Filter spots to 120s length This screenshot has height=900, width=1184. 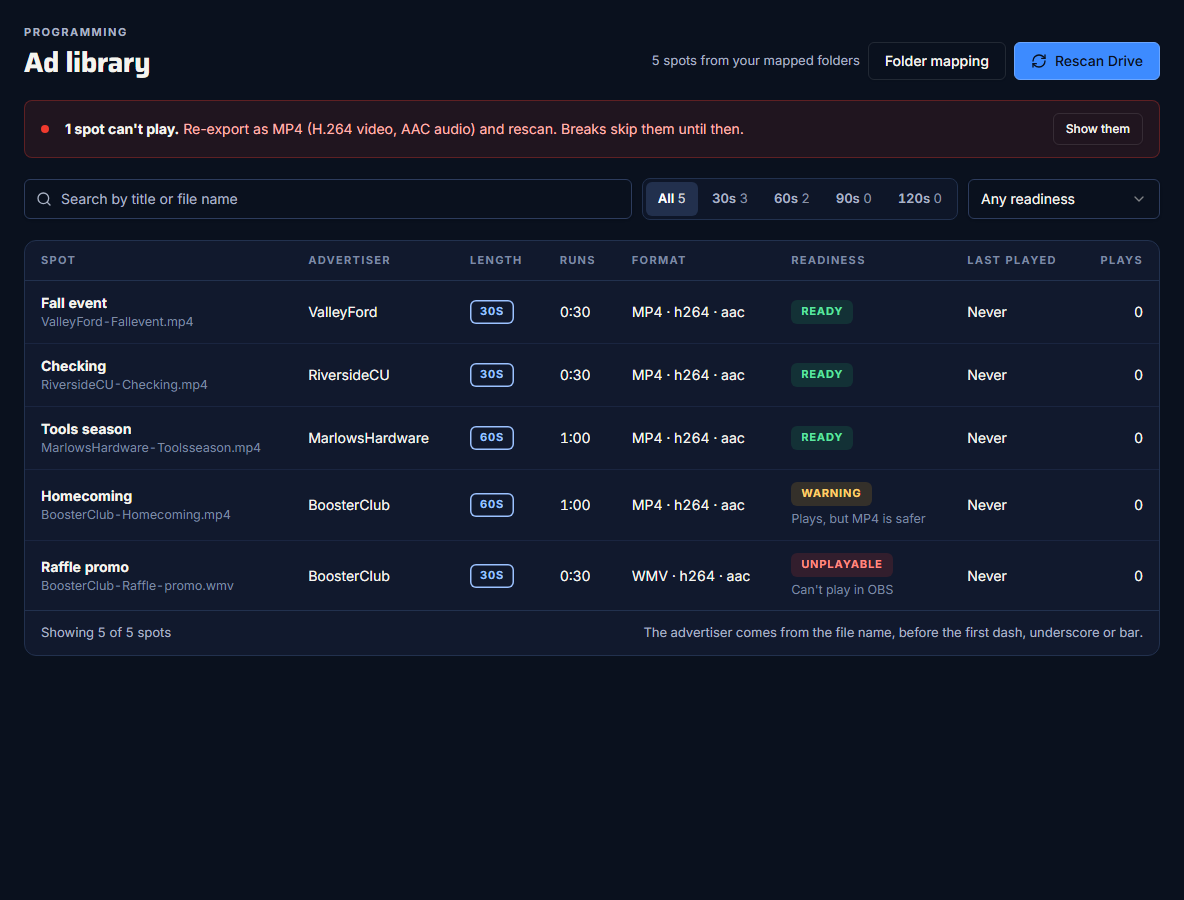click(919, 199)
